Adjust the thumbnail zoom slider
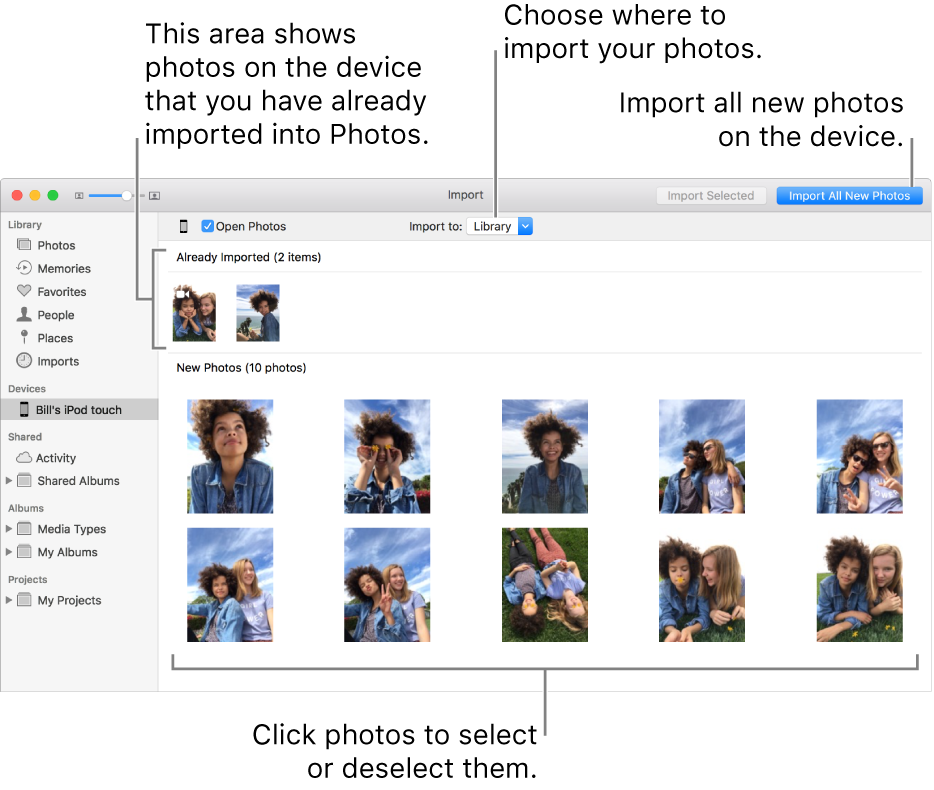934x790 pixels. pyautogui.click(x=126, y=196)
